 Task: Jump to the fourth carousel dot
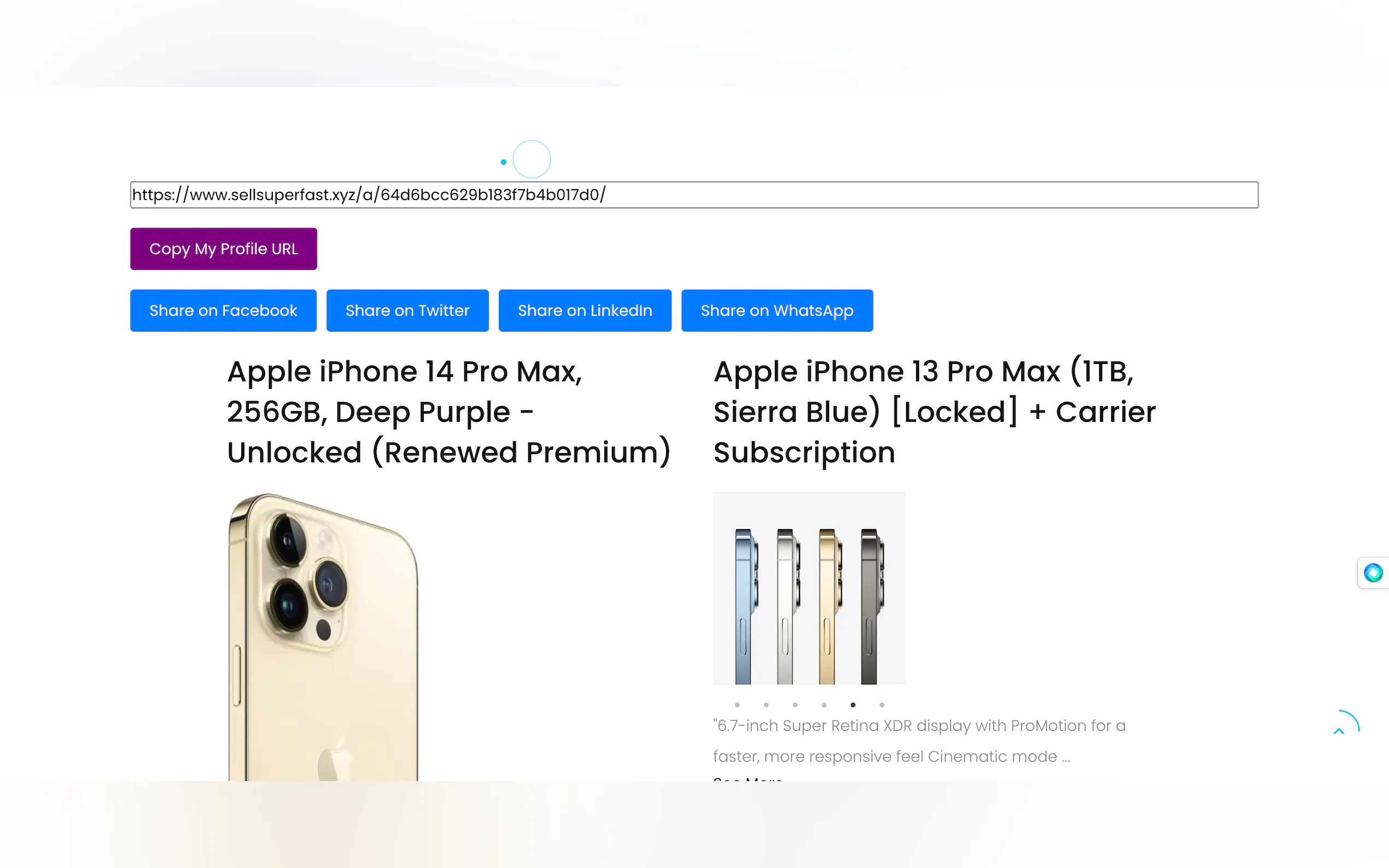824,705
